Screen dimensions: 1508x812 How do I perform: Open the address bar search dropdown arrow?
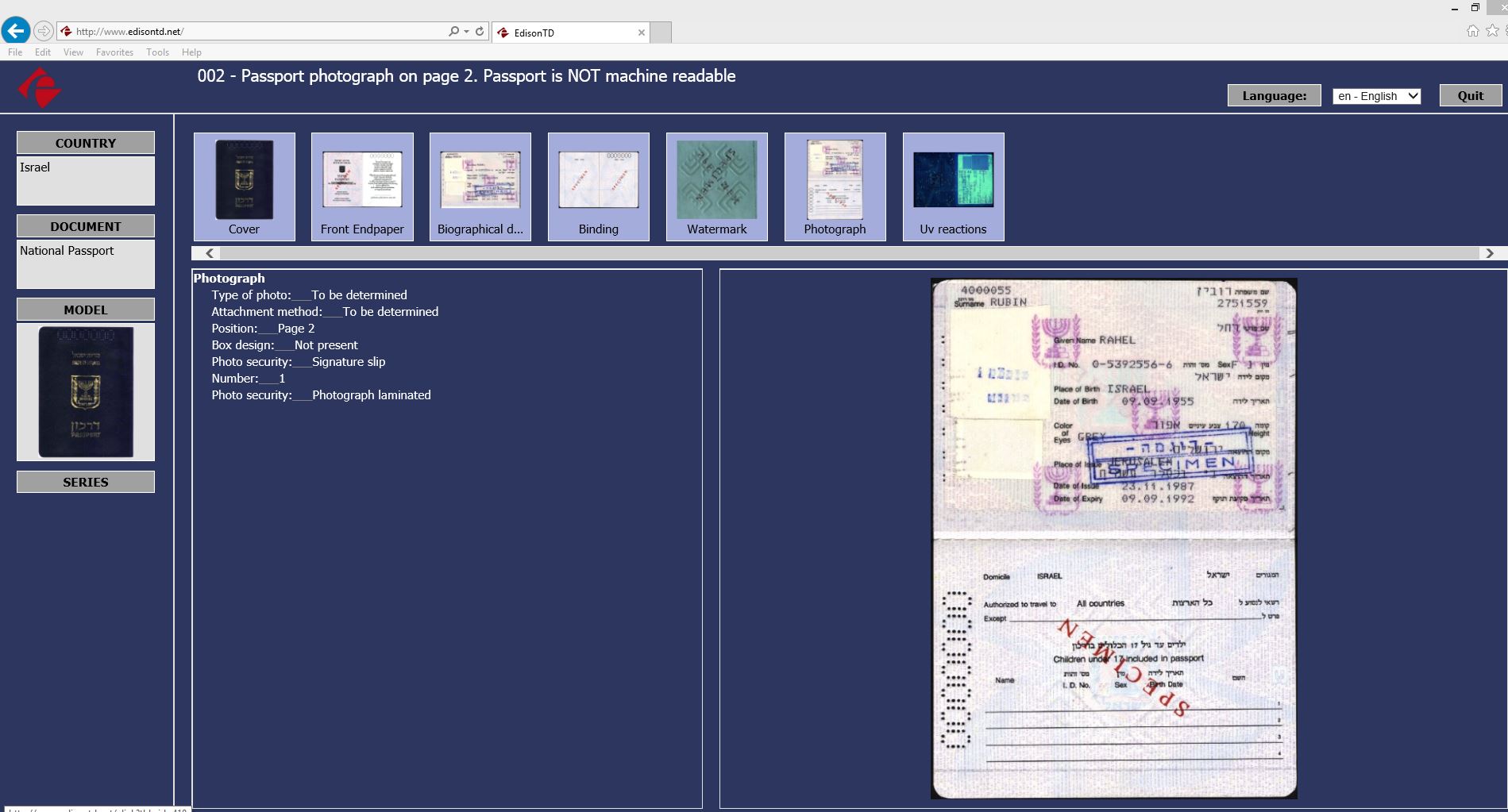tap(466, 32)
